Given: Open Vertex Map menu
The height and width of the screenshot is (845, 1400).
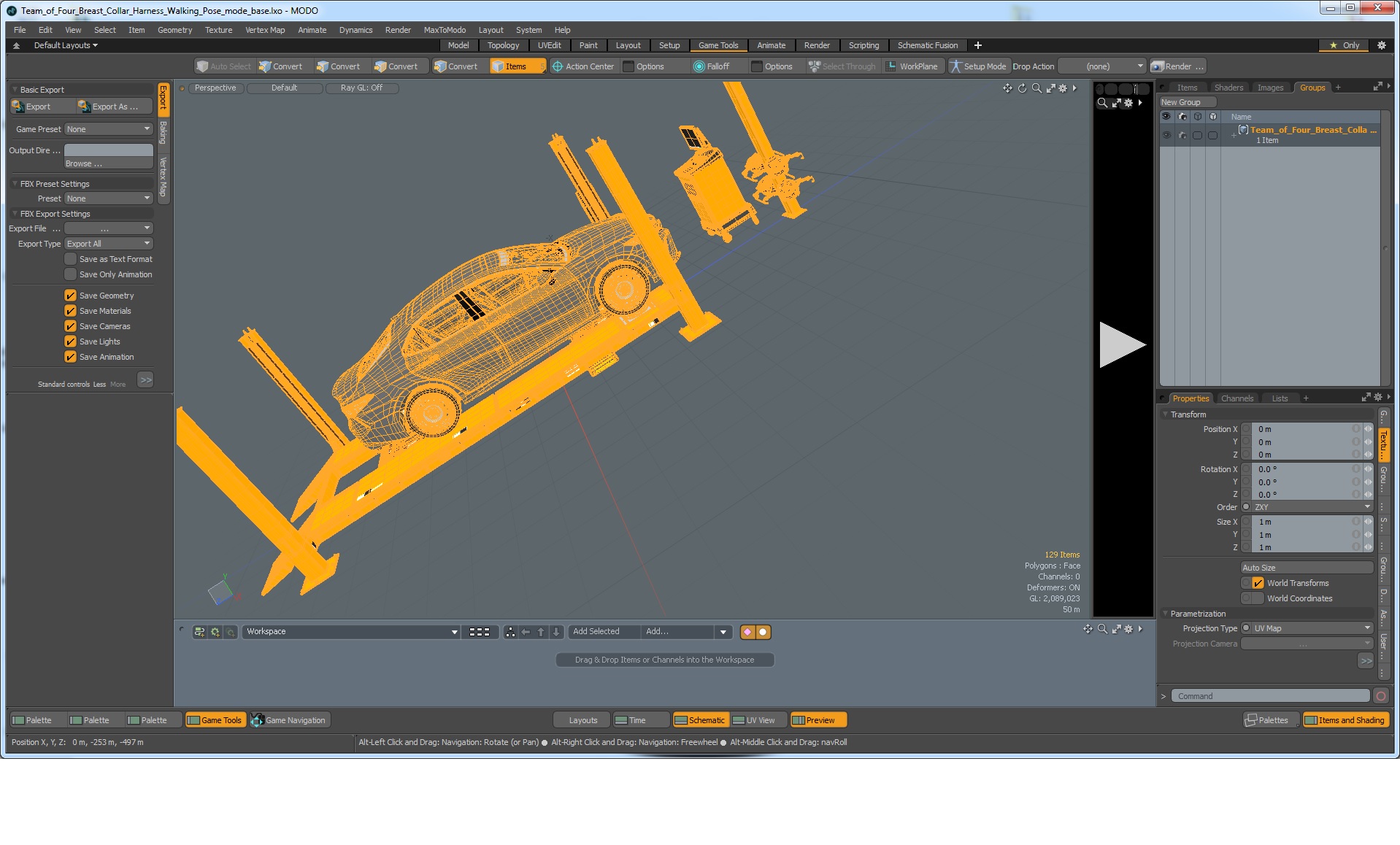Looking at the screenshot, I should [x=265, y=30].
